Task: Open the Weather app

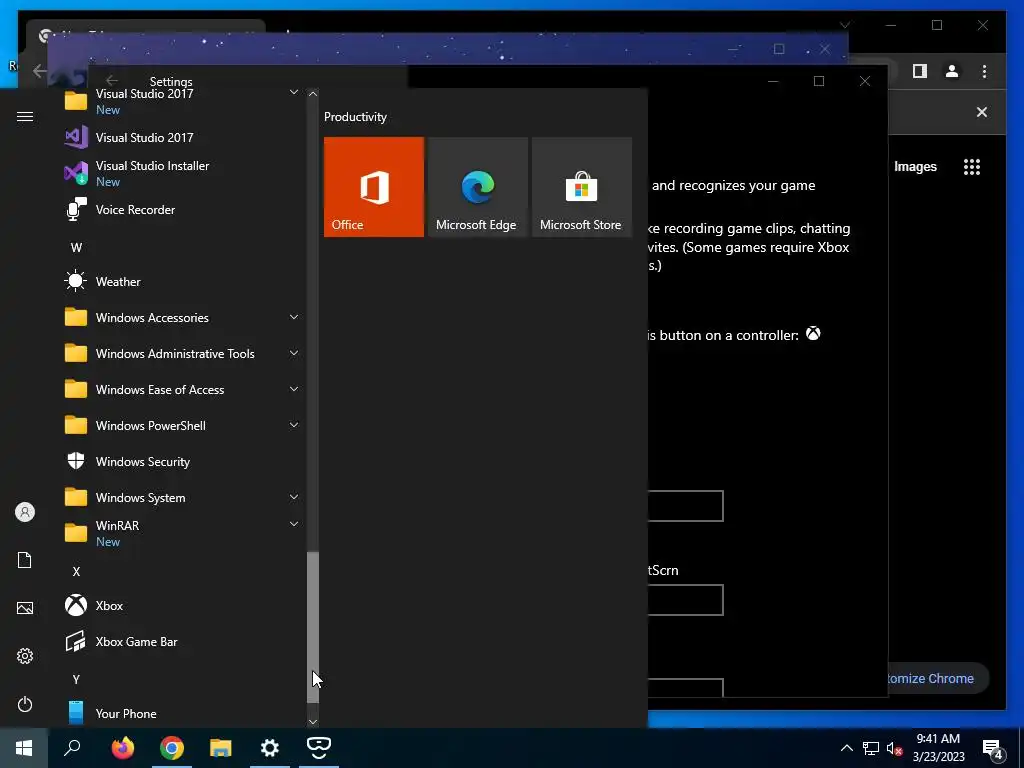Action: click(118, 281)
